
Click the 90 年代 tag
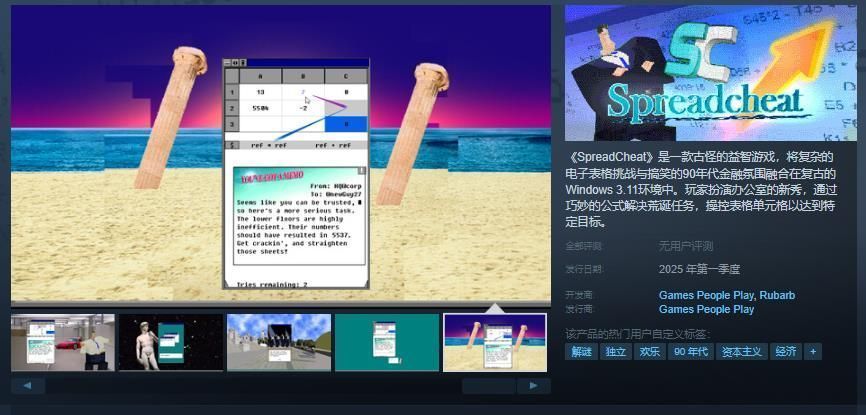(690, 351)
